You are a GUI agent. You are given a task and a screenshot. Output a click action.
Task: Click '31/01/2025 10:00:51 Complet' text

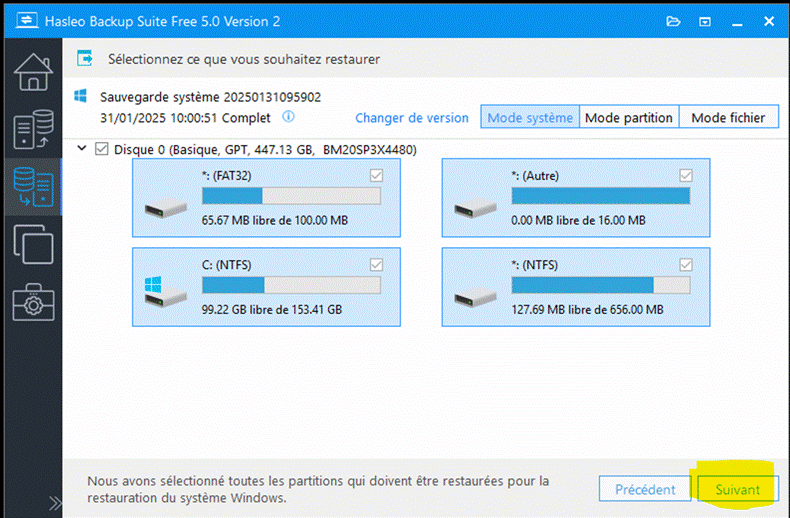tap(185, 118)
